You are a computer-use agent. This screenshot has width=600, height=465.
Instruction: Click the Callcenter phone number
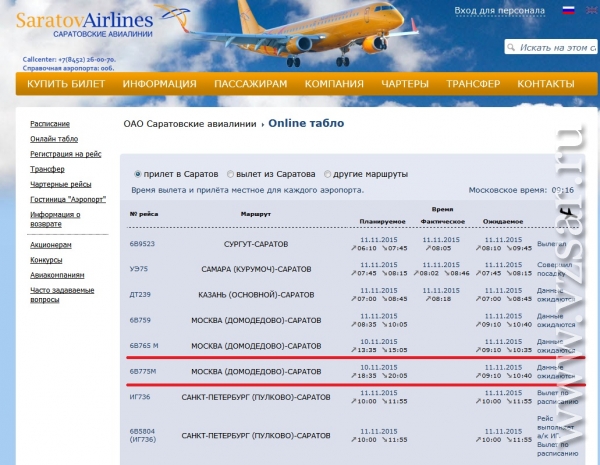coord(86,60)
